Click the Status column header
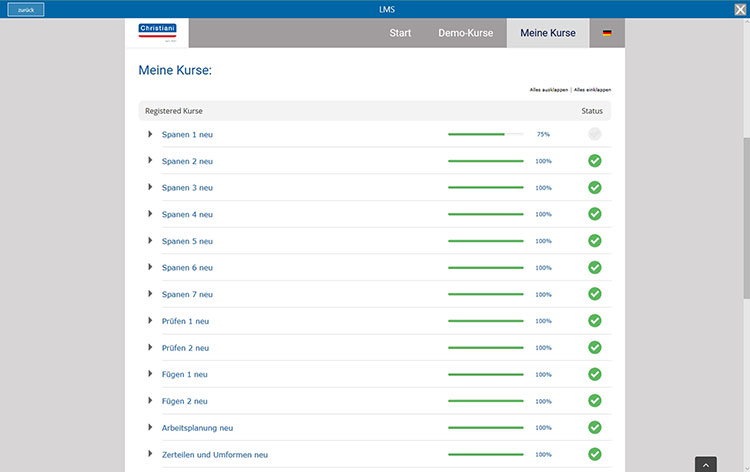Image resolution: width=750 pixels, height=472 pixels. click(x=592, y=111)
